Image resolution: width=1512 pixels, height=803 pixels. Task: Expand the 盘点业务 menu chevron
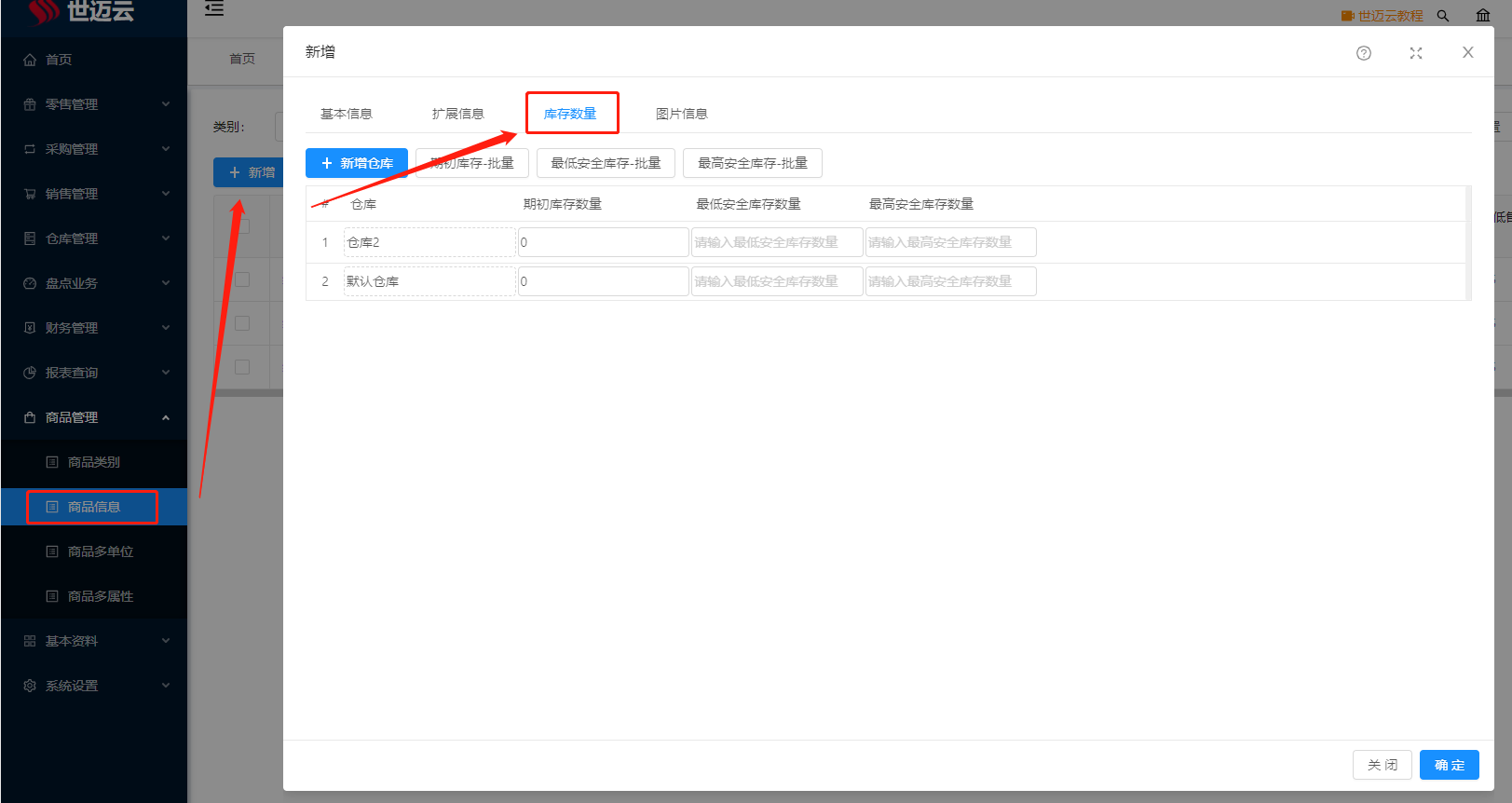tap(166, 283)
